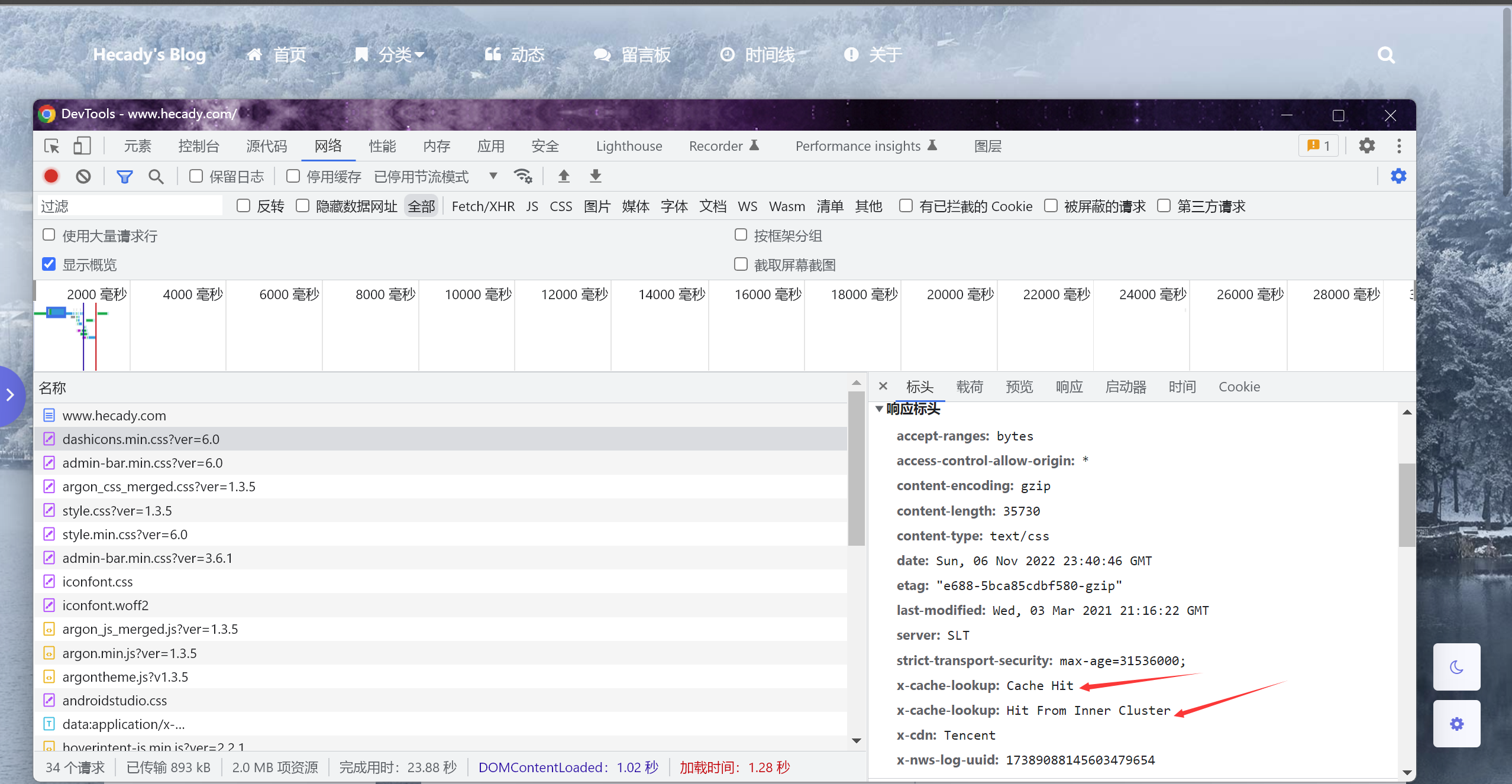The height and width of the screenshot is (784, 1512).
Task: Toggle device toolbar icon
Action: tap(82, 146)
